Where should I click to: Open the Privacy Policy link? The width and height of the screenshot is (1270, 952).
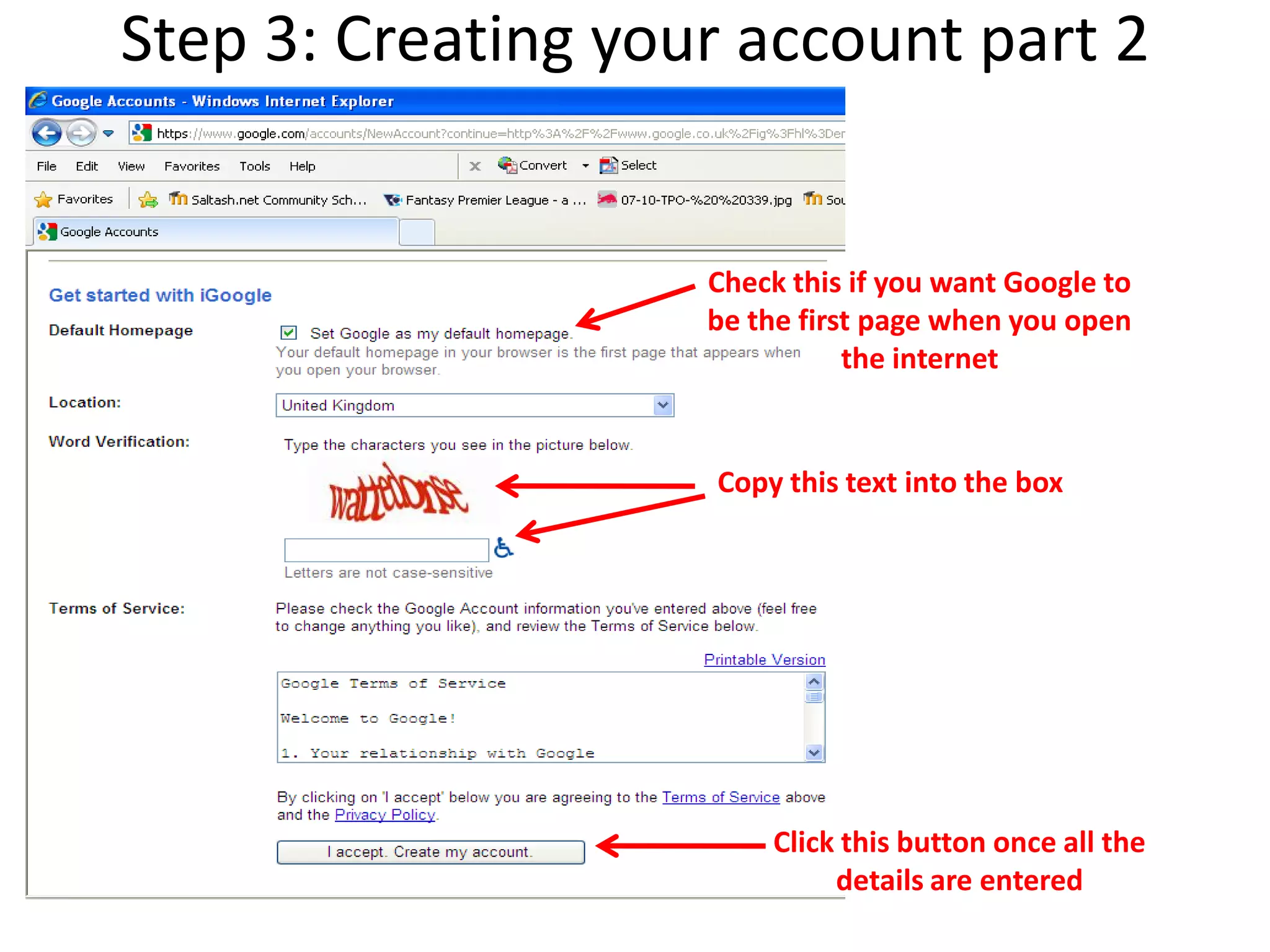(385, 814)
